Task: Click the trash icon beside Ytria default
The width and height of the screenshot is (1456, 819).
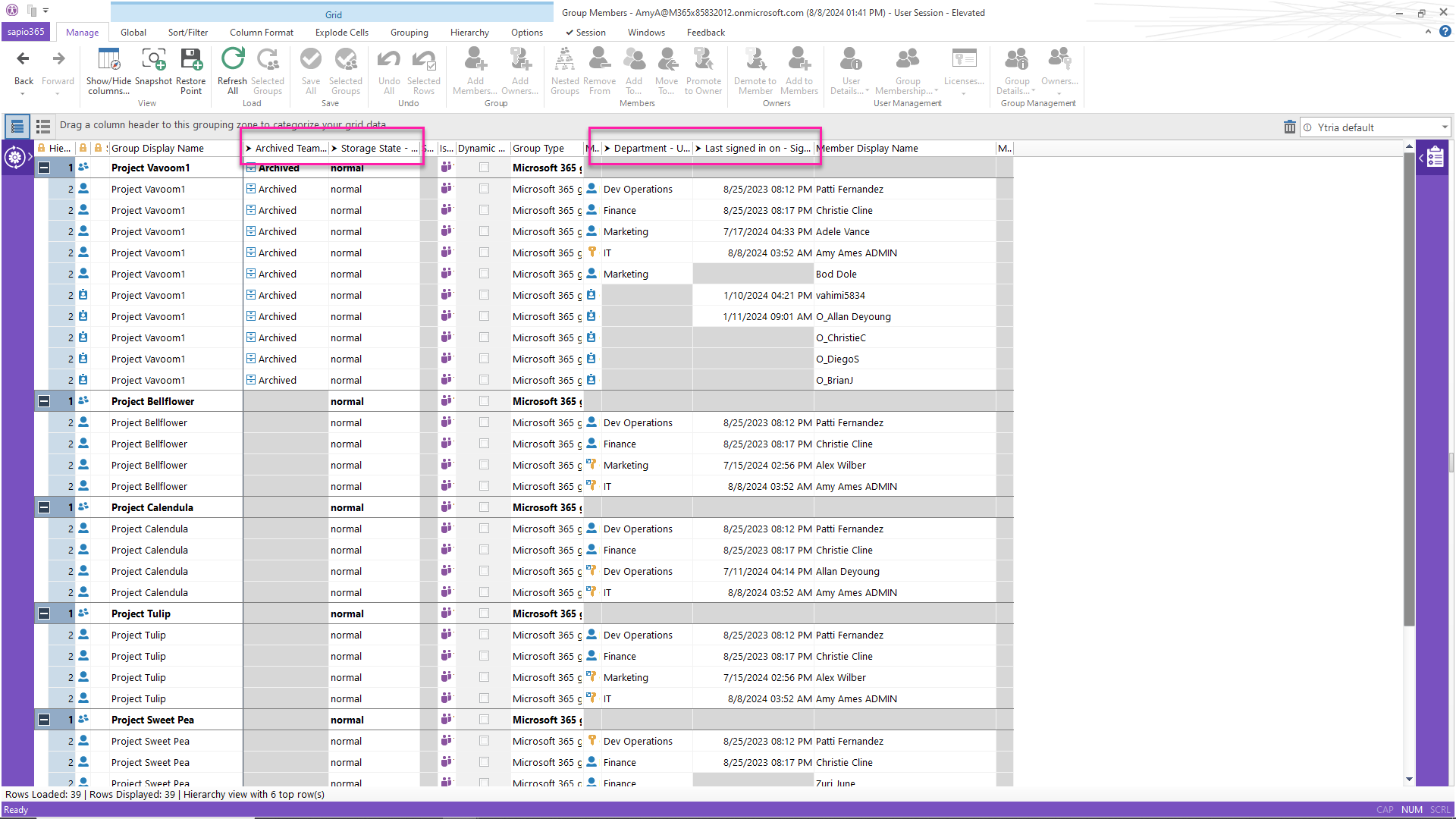Action: click(x=1289, y=127)
